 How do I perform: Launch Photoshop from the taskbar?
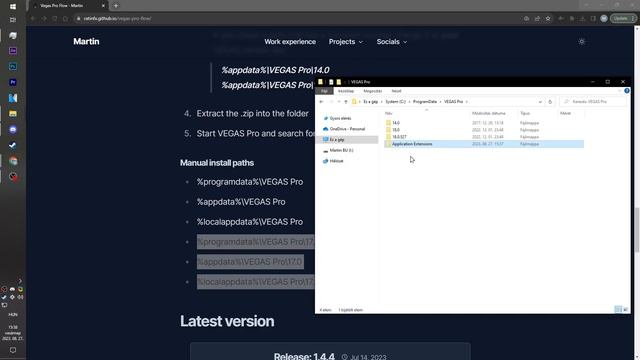13,67
